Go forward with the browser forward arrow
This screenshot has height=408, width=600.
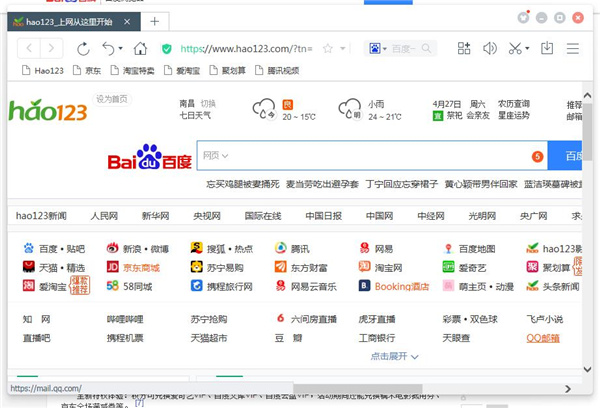[x=51, y=49]
